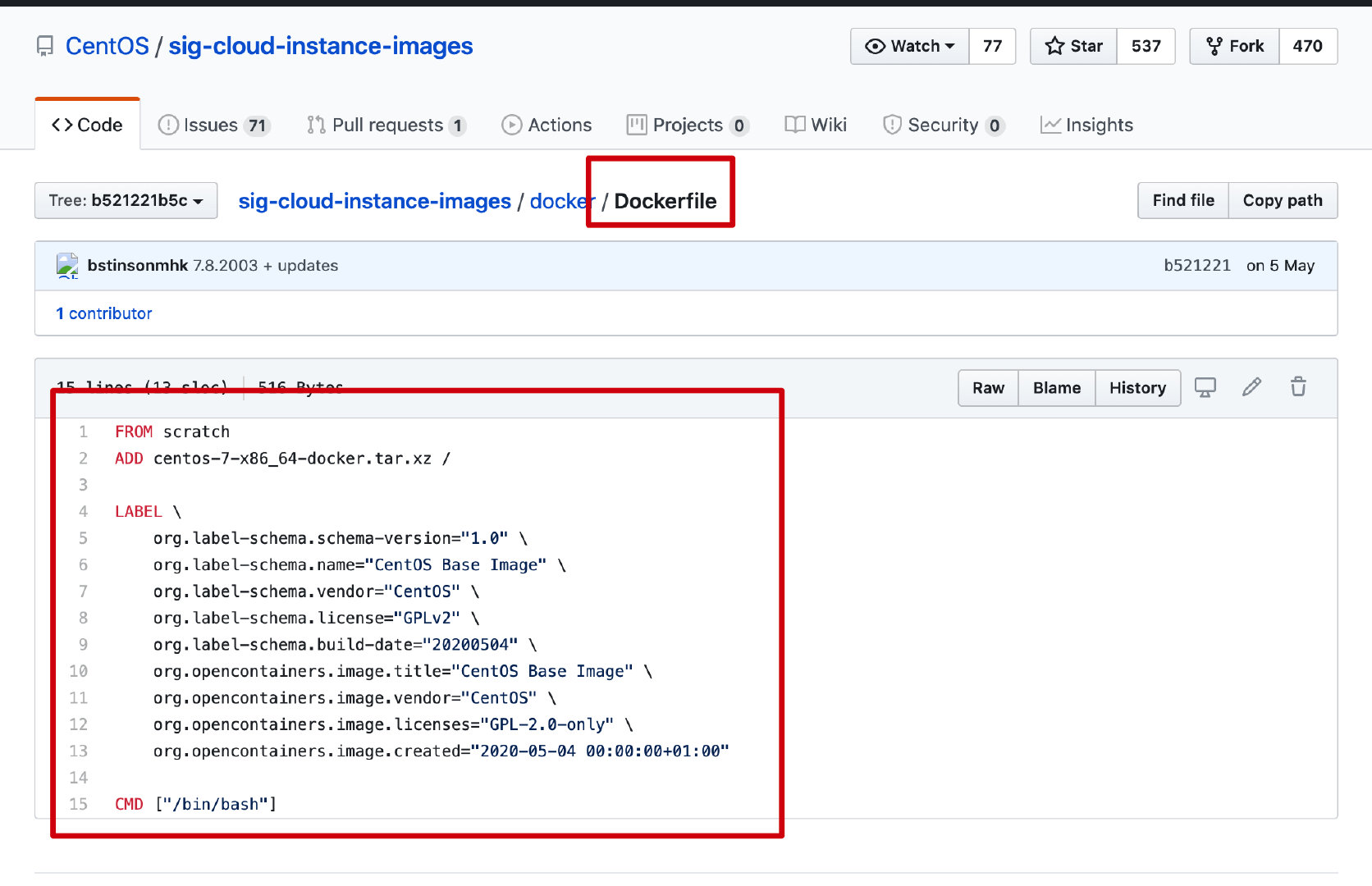Open the commit hash b521221

1197,266
